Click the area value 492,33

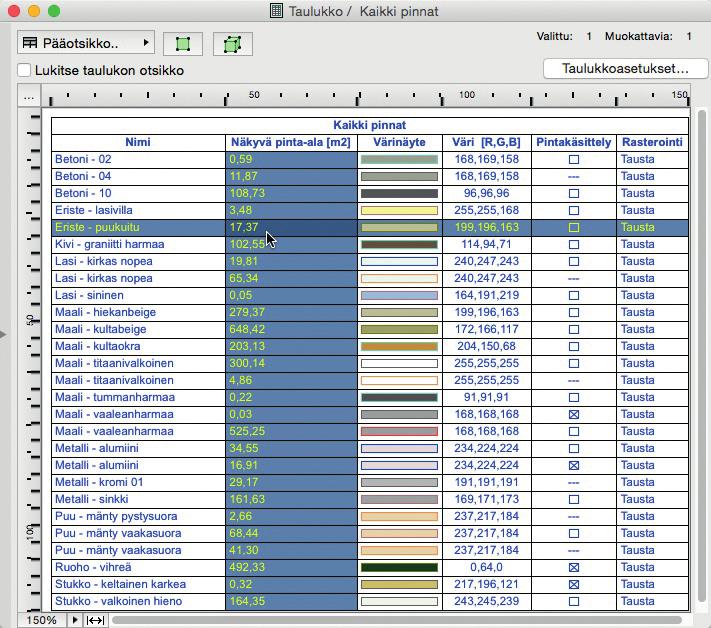(247, 568)
